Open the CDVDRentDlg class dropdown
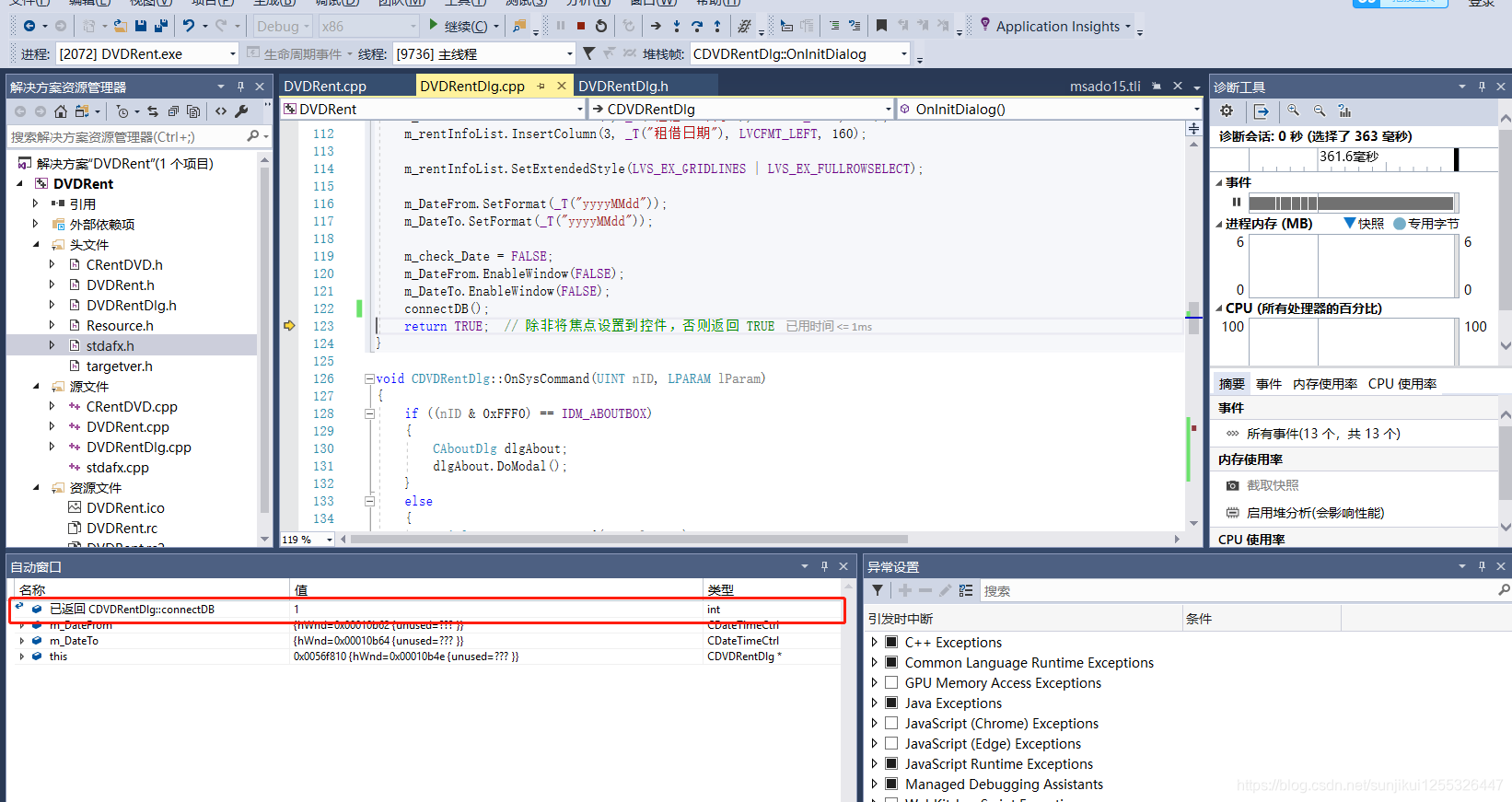This screenshot has width=1512, height=802. click(741, 109)
